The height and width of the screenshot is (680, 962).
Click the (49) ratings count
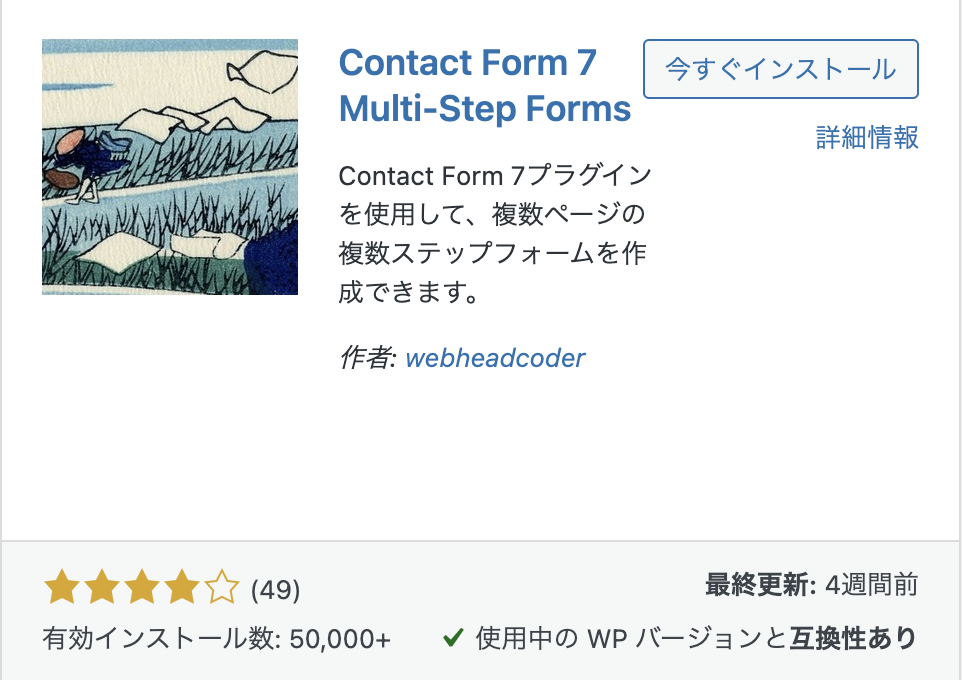click(275, 590)
